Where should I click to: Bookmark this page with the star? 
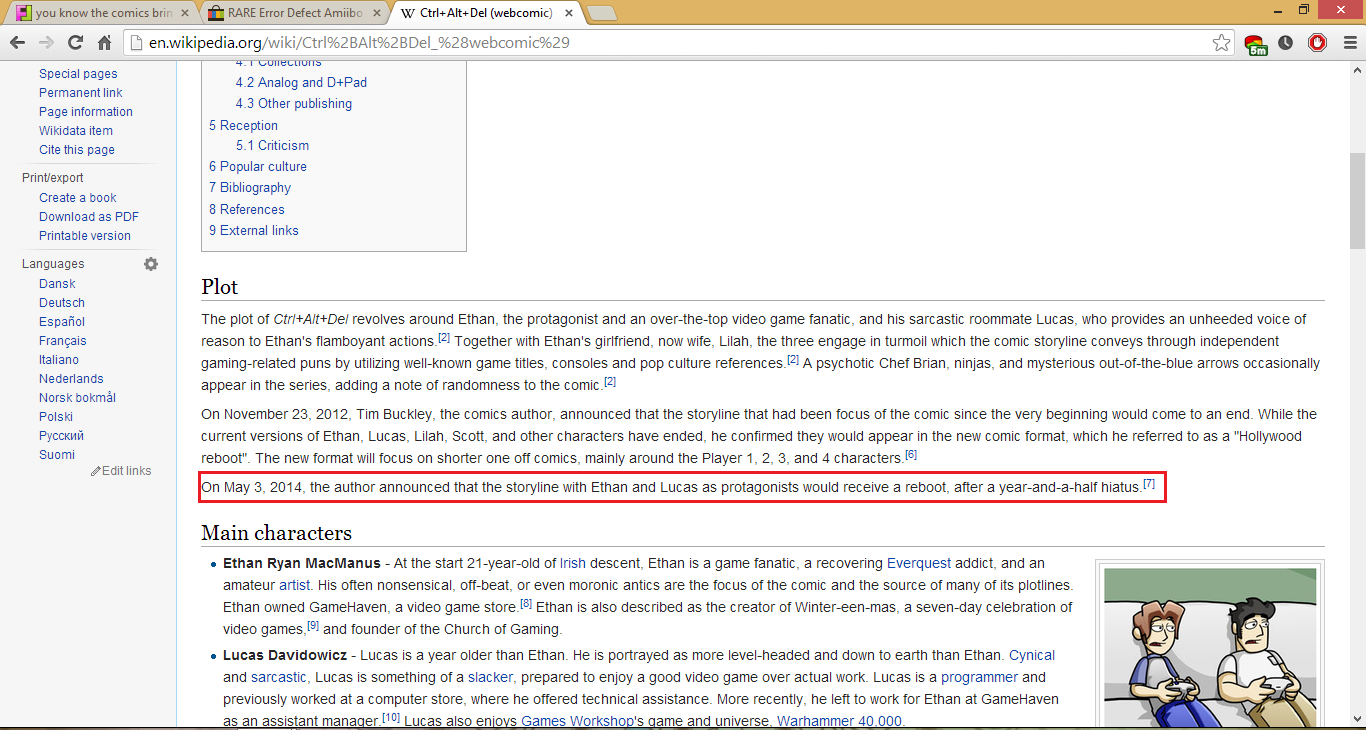1221,43
